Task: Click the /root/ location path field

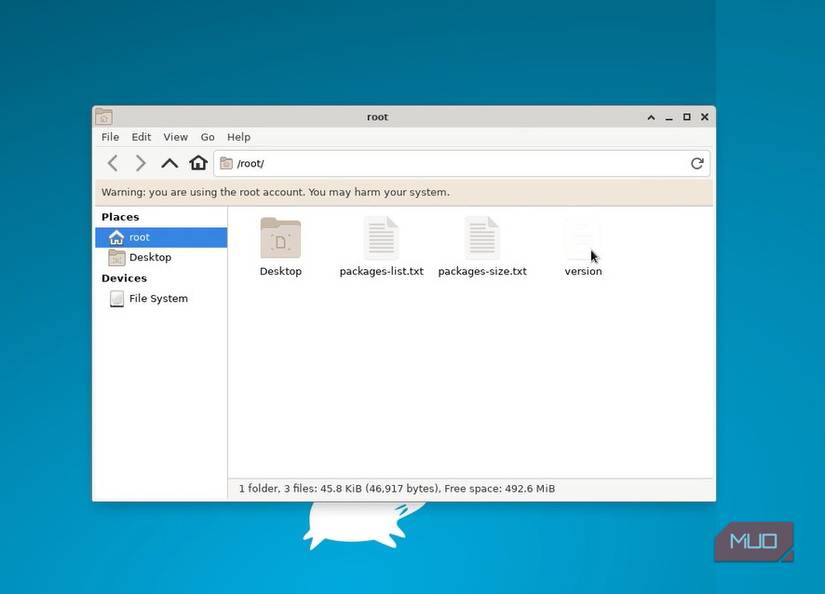Action: (461, 164)
